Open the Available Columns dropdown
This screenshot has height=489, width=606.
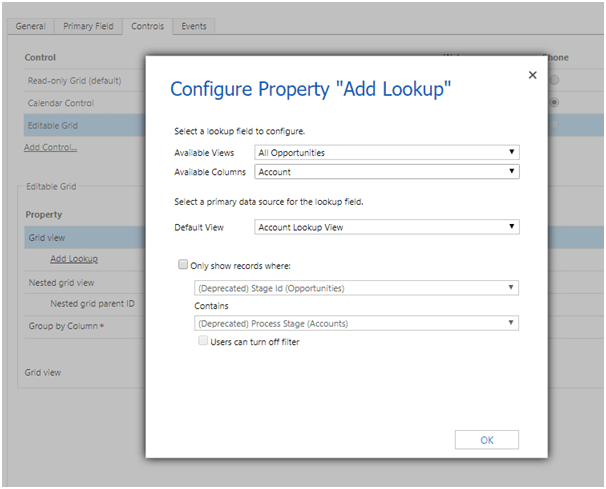[x=386, y=172]
